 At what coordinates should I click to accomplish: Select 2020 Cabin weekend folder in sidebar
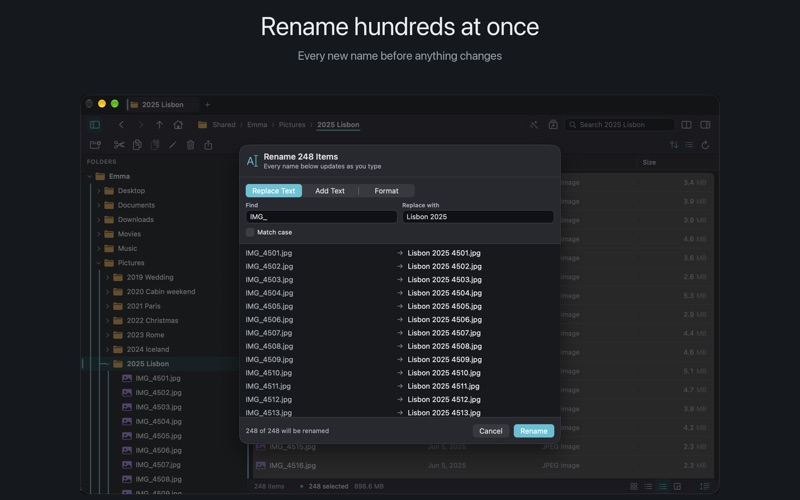click(161, 292)
